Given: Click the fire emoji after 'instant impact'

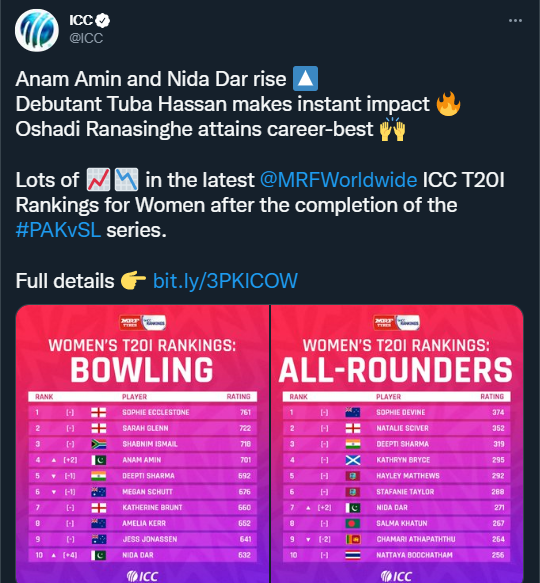Looking at the screenshot, I should tap(448, 104).
